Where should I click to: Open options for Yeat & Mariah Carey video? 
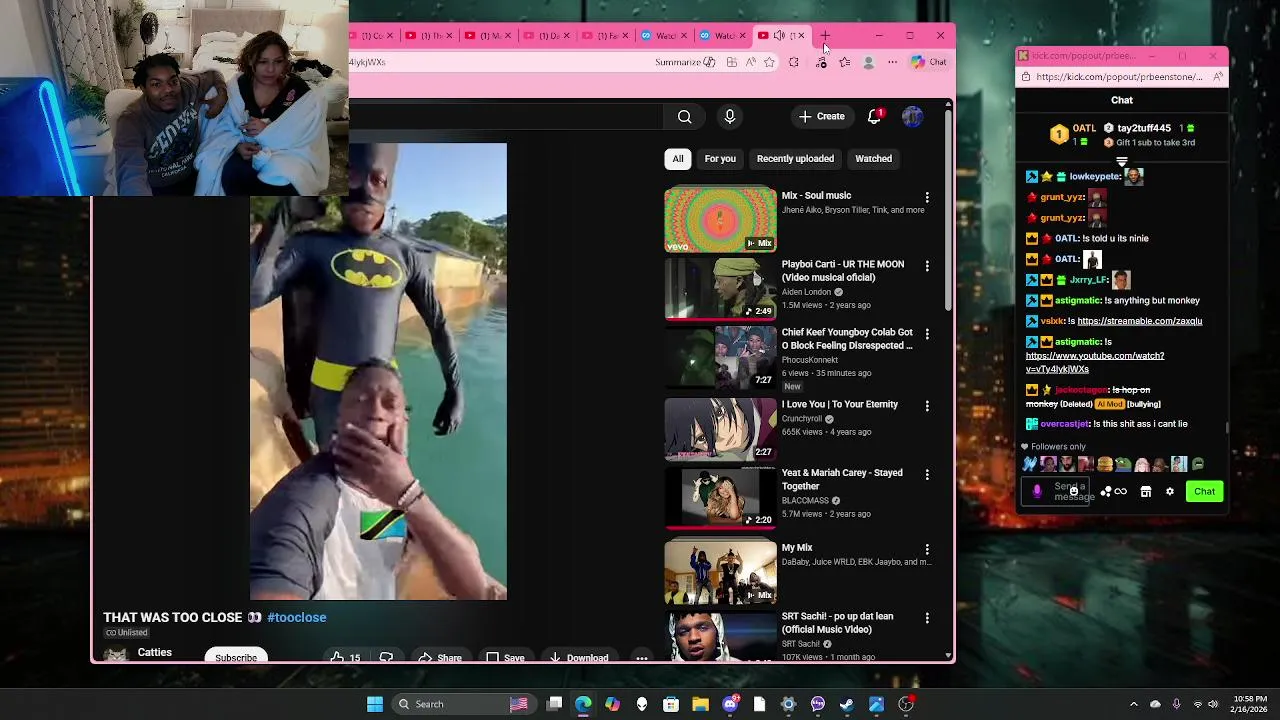pyautogui.click(x=927, y=475)
